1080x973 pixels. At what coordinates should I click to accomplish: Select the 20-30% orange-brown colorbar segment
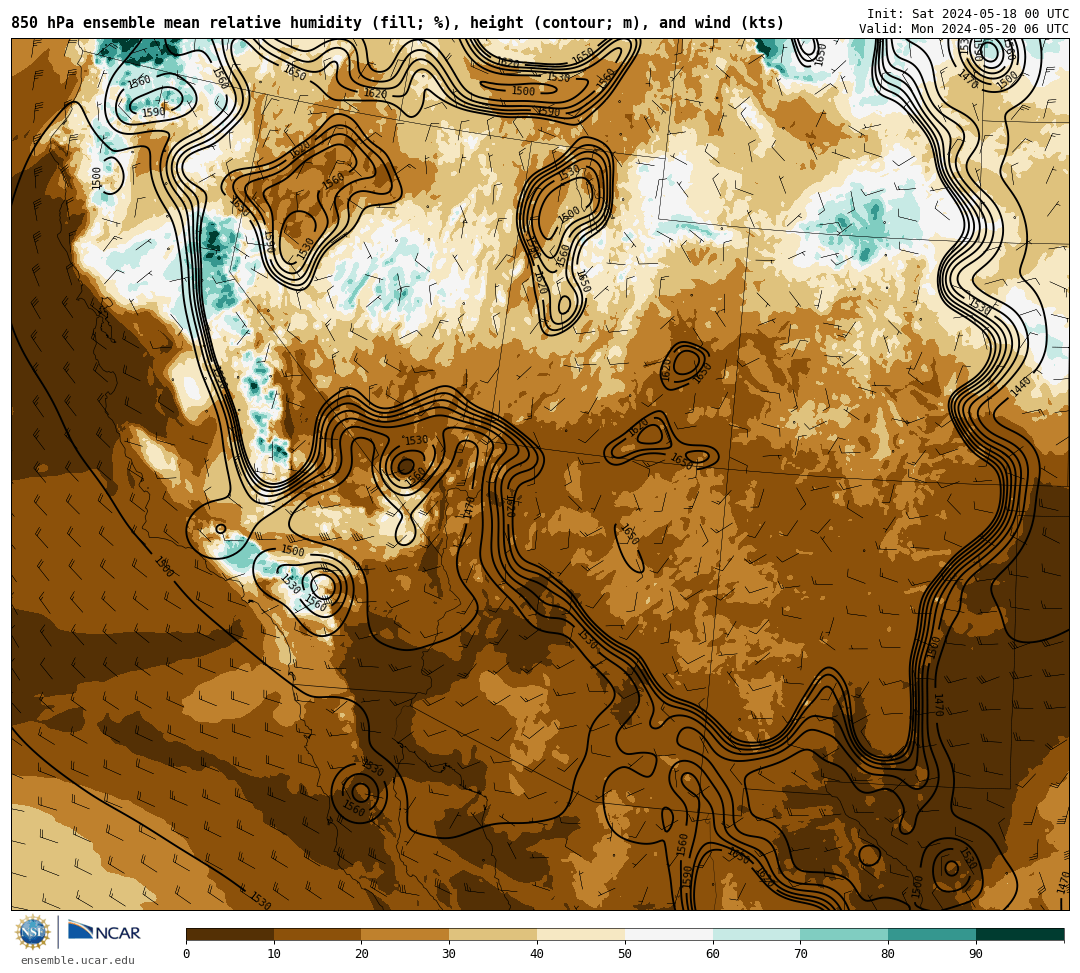tap(405, 934)
